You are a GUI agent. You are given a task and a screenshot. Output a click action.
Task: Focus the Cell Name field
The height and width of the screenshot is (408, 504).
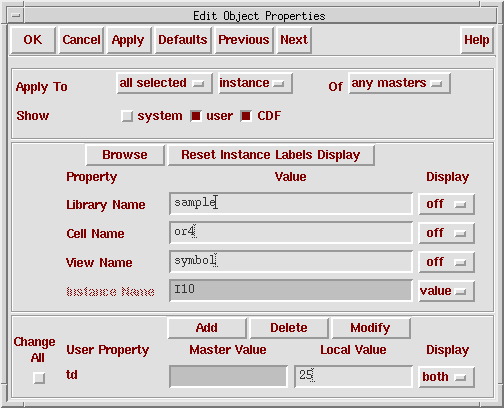click(291, 232)
